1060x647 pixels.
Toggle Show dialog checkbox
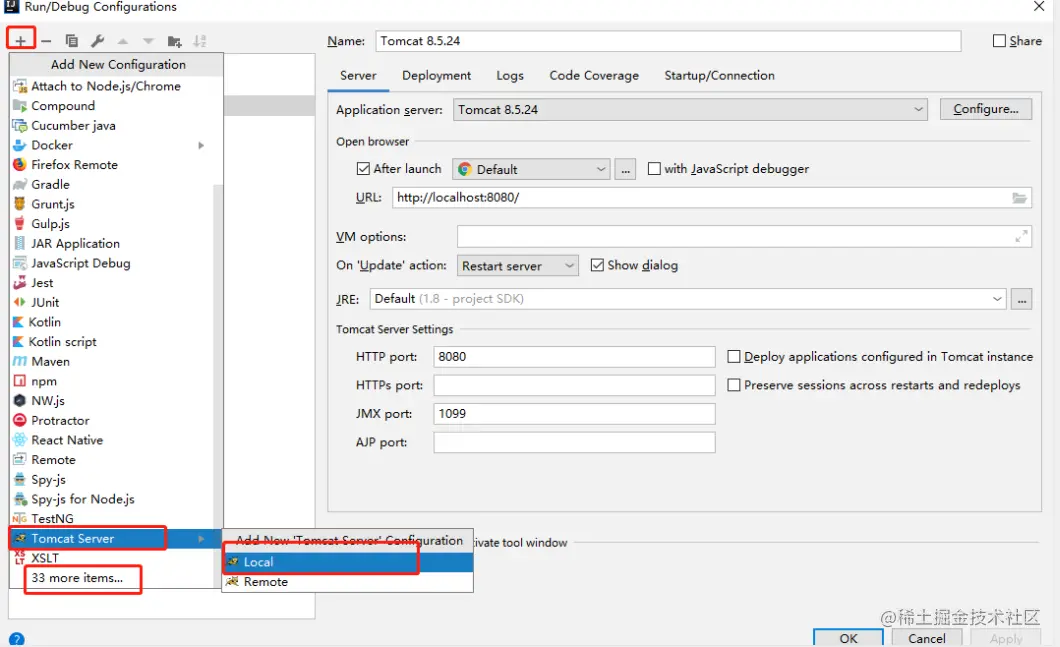(597, 265)
